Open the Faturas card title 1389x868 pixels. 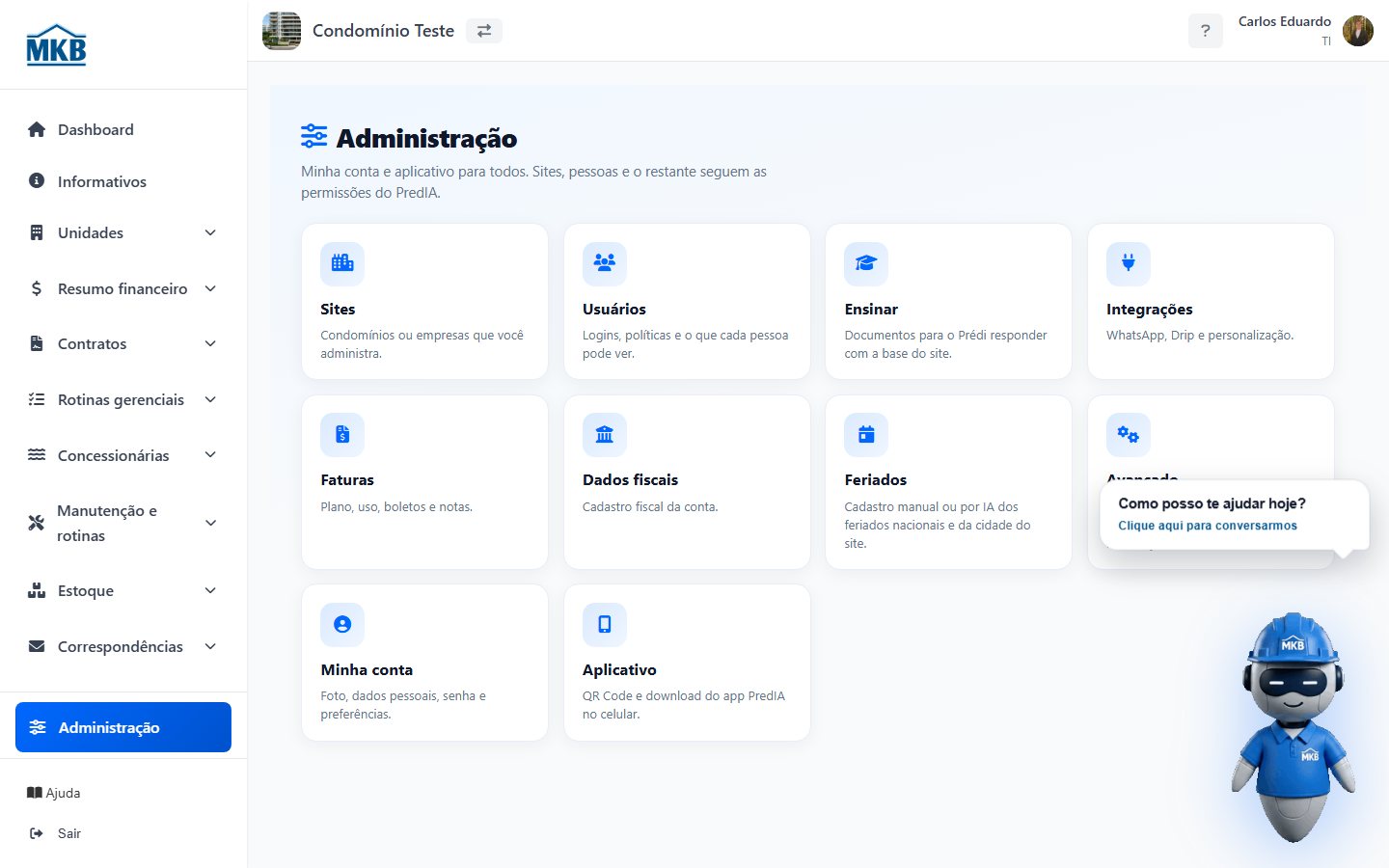[x=347, y=480]
